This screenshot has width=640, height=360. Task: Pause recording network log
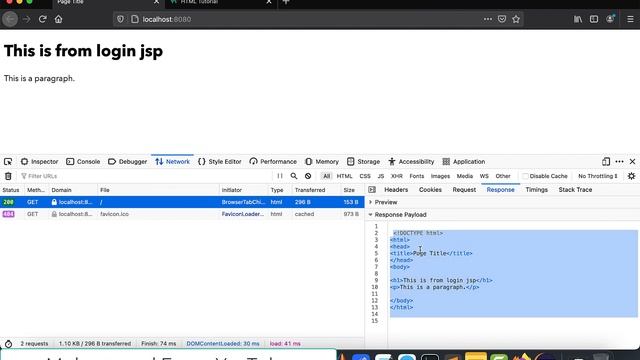tap(280, 176)
